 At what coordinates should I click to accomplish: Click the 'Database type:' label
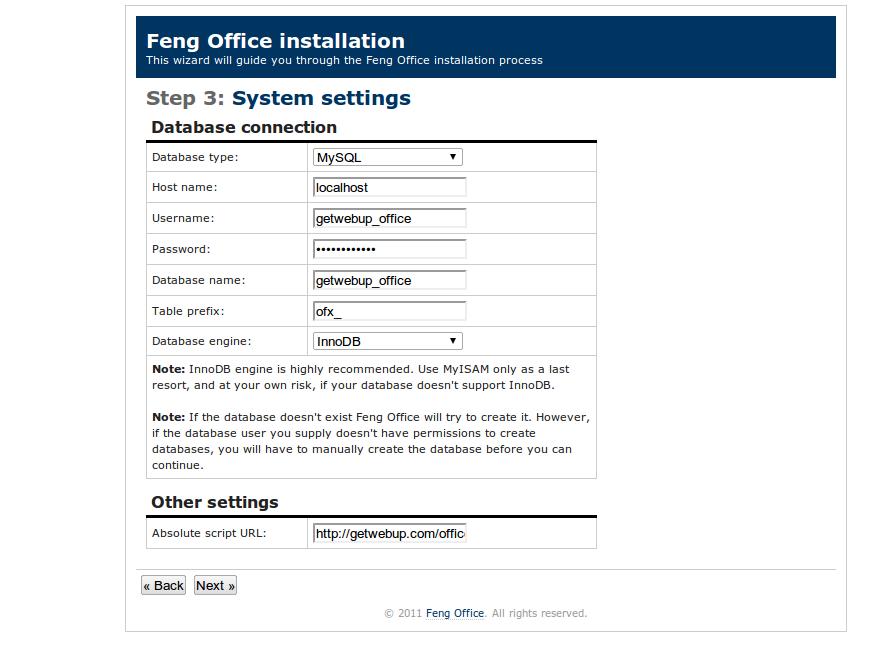point(195,157)
